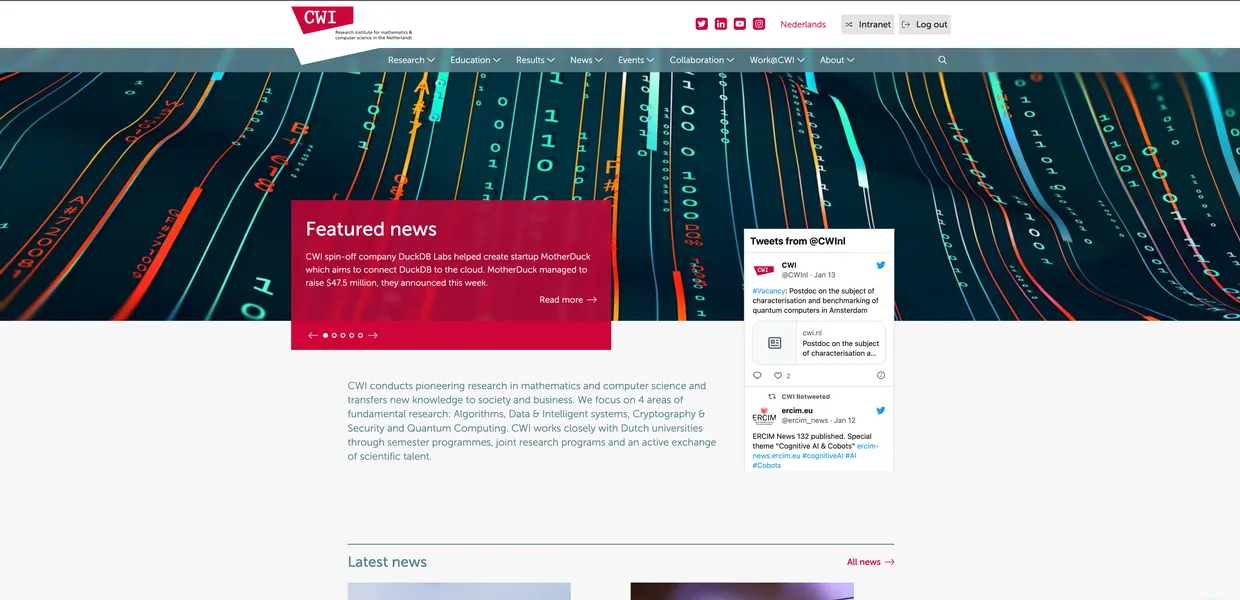Open the info icon on the tweet widget
Image resolution: width=1240 pixels, height=600 pixels.
click(880, 375)
